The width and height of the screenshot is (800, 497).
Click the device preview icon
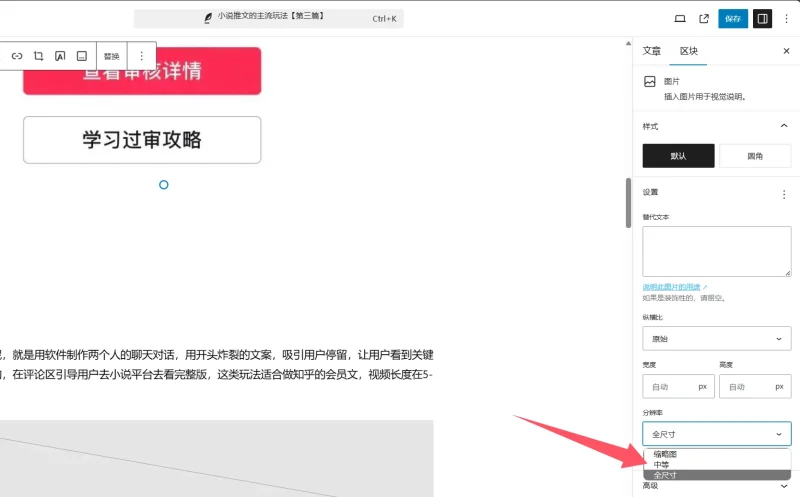tap(680, 19)
